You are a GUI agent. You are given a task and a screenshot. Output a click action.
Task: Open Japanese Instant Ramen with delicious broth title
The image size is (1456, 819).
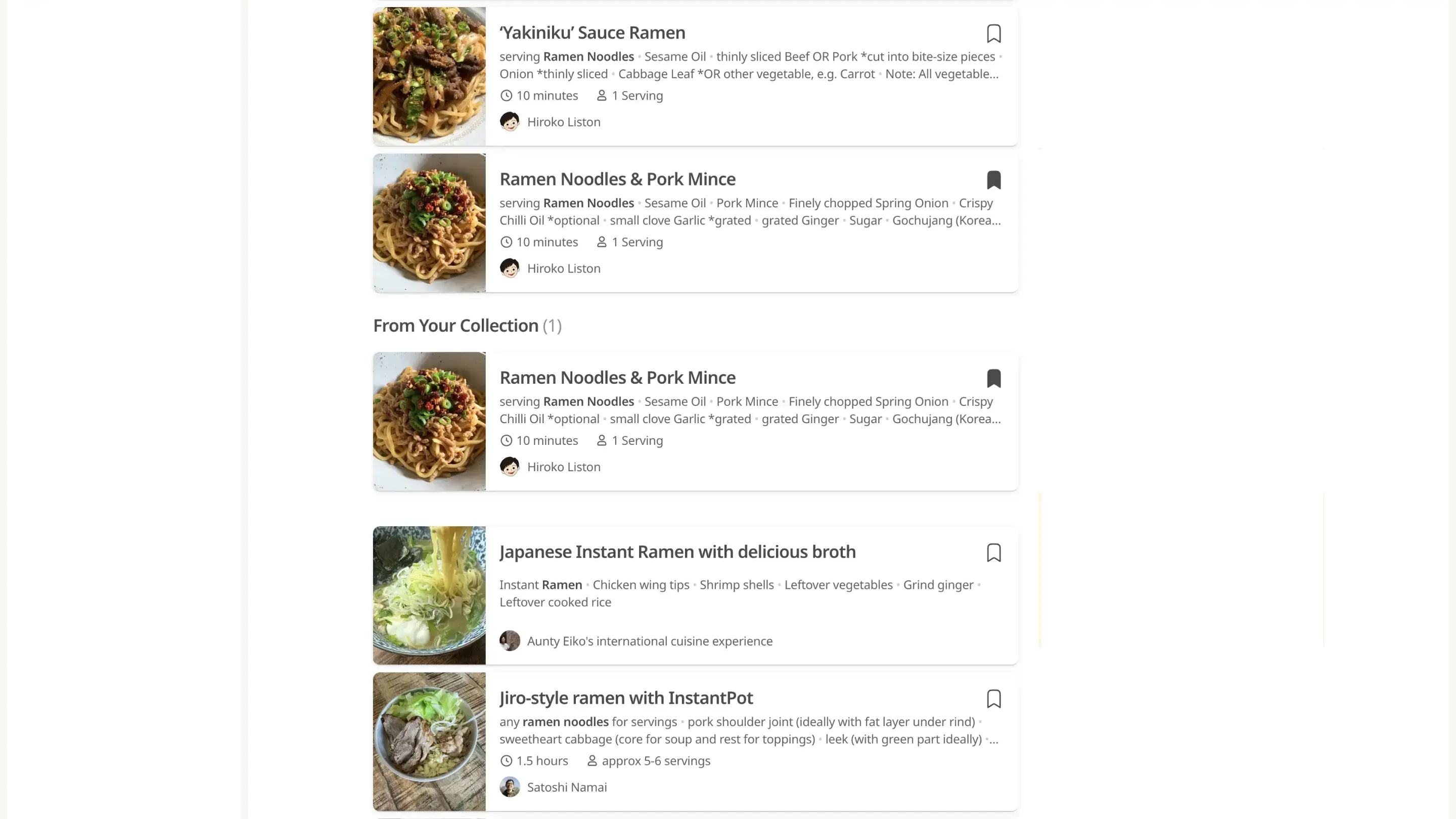(677, 552)
